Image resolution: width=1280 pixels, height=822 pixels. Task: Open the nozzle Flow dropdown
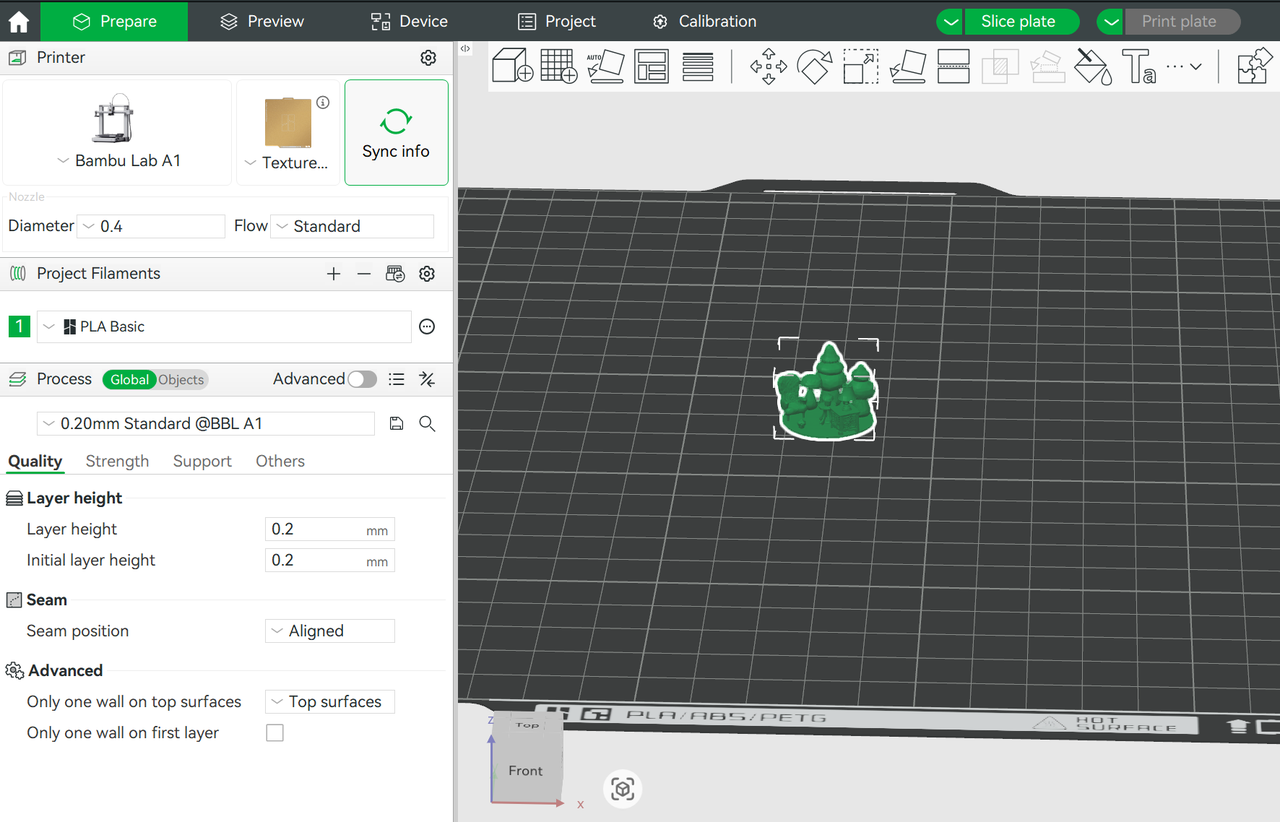(353, 227)
